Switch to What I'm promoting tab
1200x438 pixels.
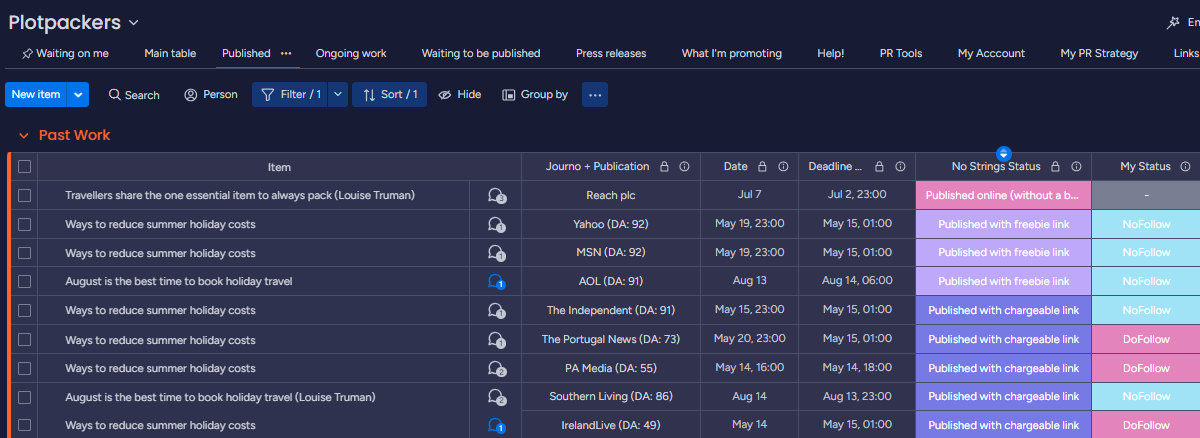coord(732,53)
